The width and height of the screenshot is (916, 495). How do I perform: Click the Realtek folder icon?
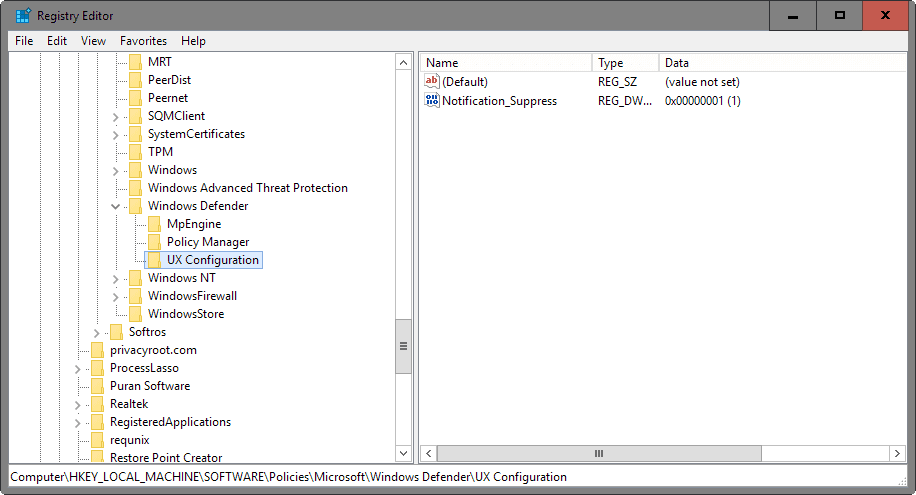coord(98,404)
